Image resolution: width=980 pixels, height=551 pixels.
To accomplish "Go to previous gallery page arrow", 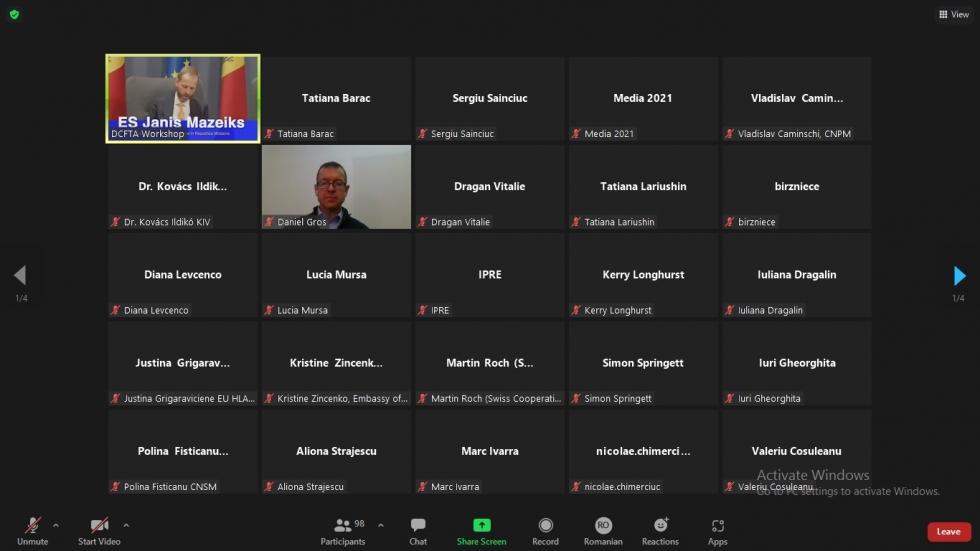I will [20, 276].
